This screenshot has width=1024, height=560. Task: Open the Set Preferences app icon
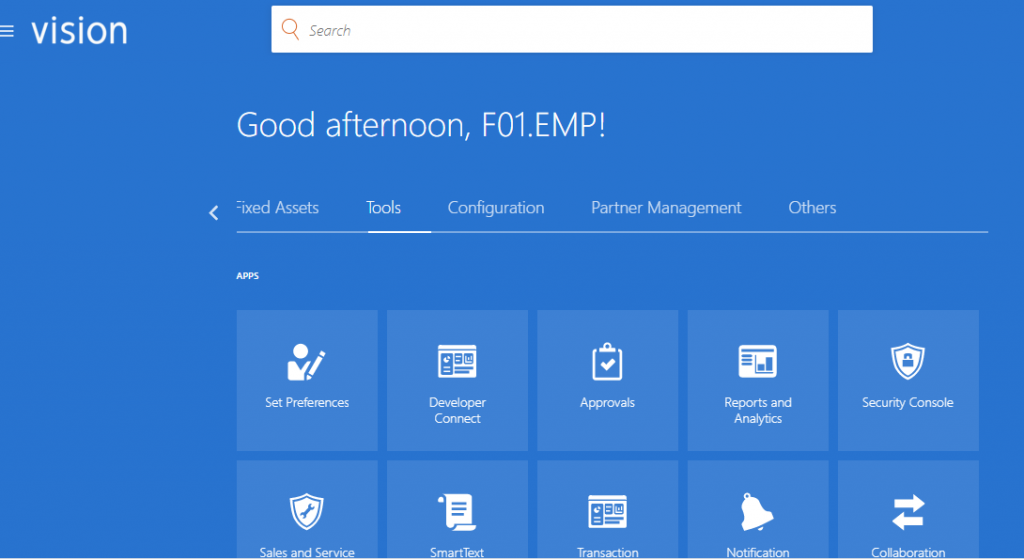pyautogui.click(x=307, y=362)
